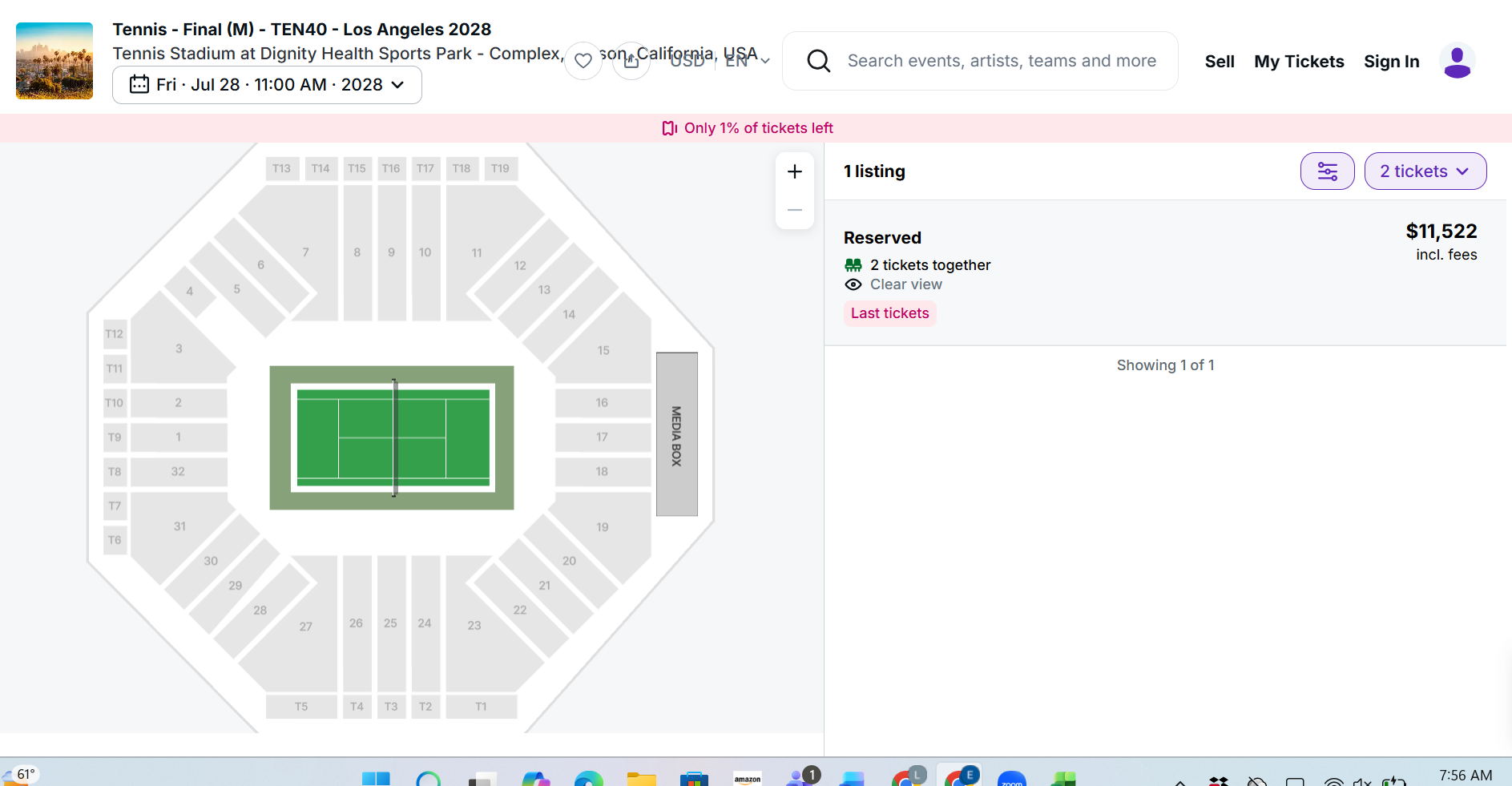Image resolution: width=1512 pixels, height=786 pixels.
Task: Select section 16 on the seat map
Action: tap(602, 403)
